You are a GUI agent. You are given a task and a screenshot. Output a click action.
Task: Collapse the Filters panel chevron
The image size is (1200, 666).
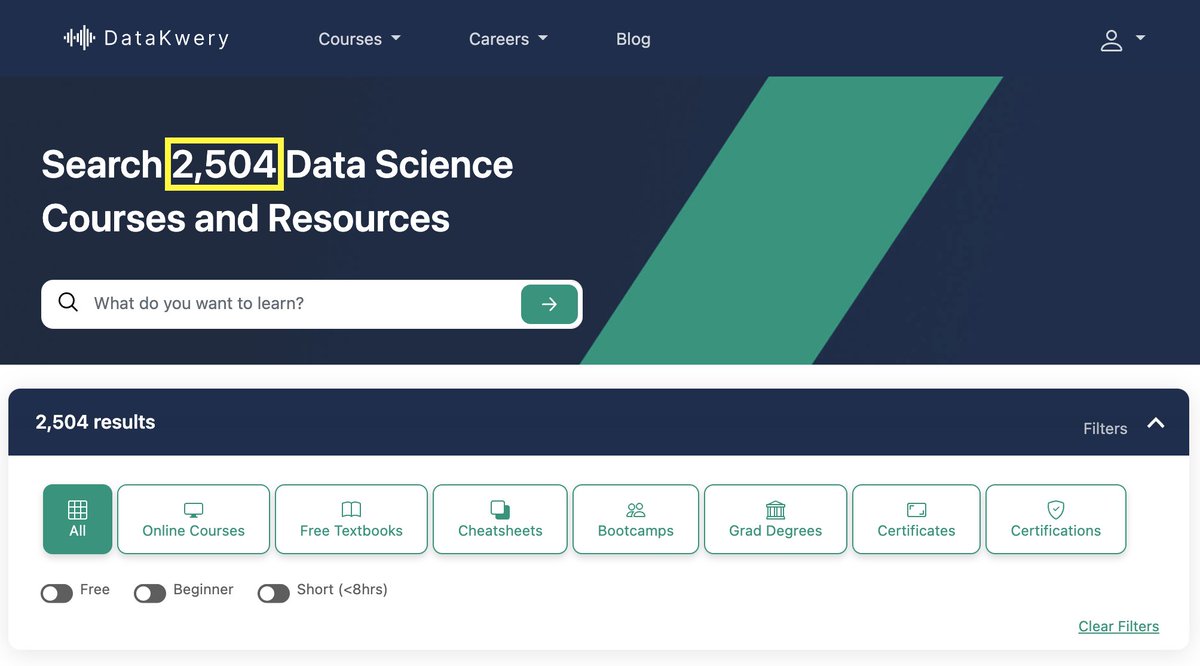click(x=1156, y=424)
